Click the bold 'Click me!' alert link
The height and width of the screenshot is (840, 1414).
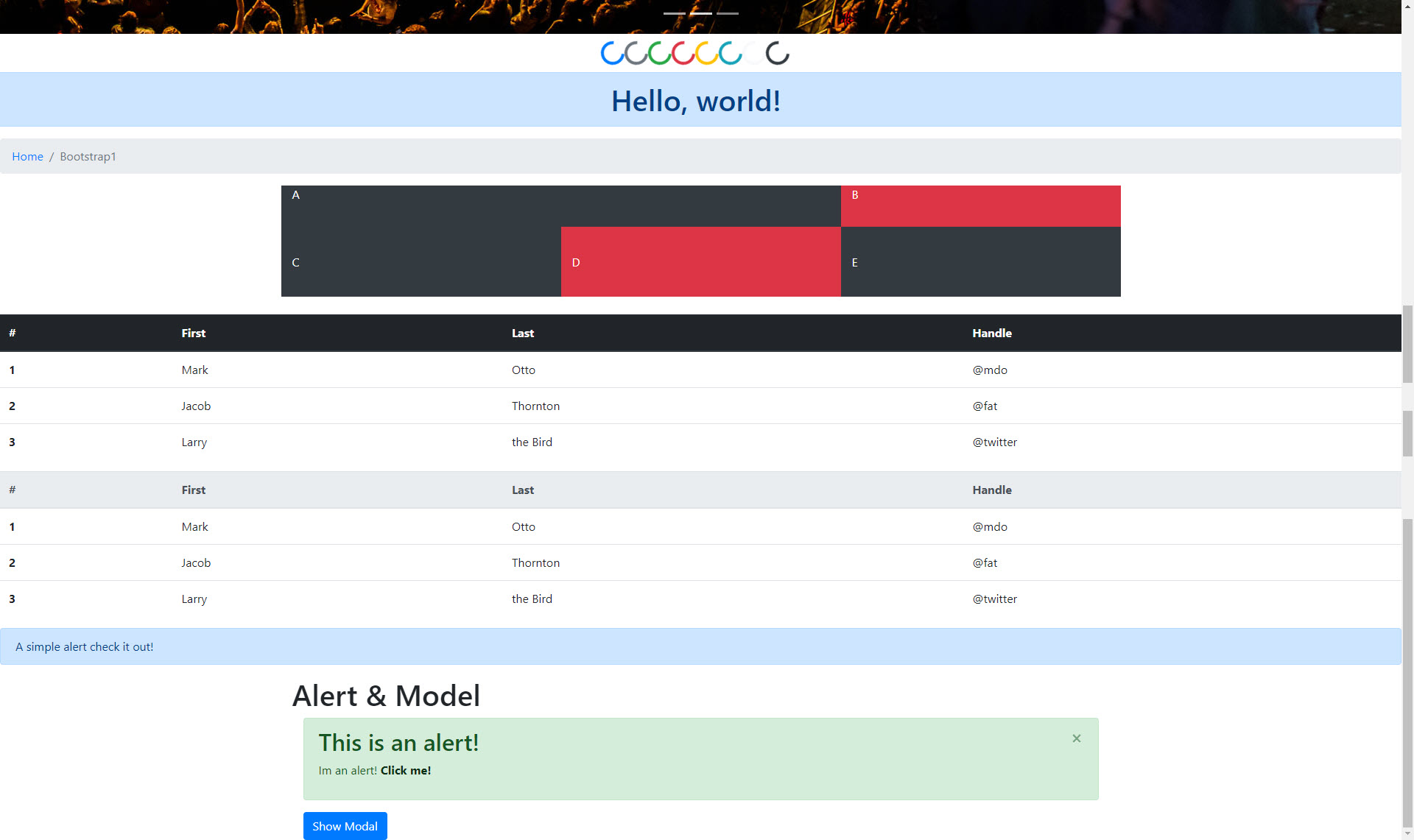[x=405, y=770]
